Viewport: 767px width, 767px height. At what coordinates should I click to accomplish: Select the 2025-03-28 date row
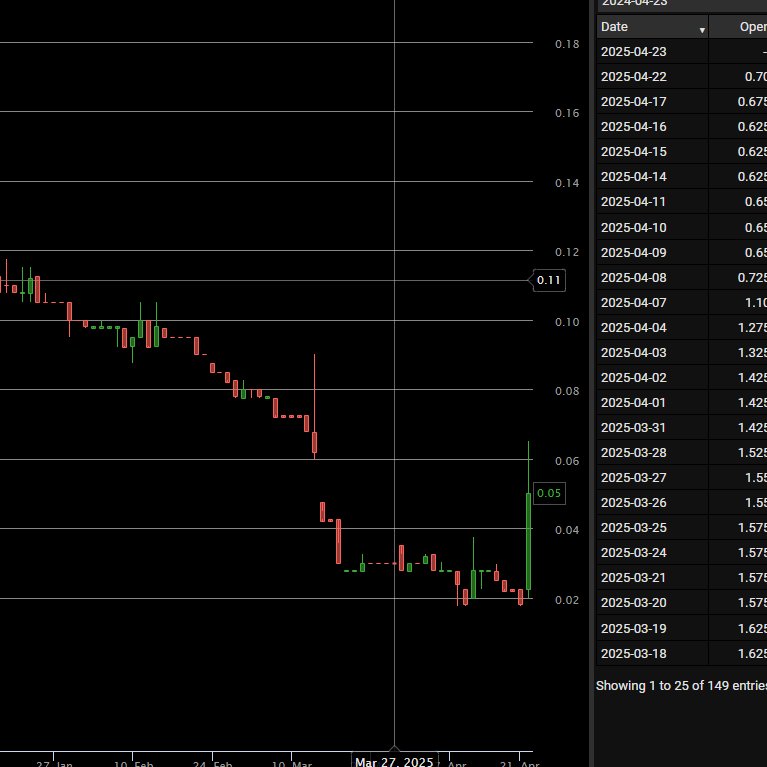coord(682,451)
